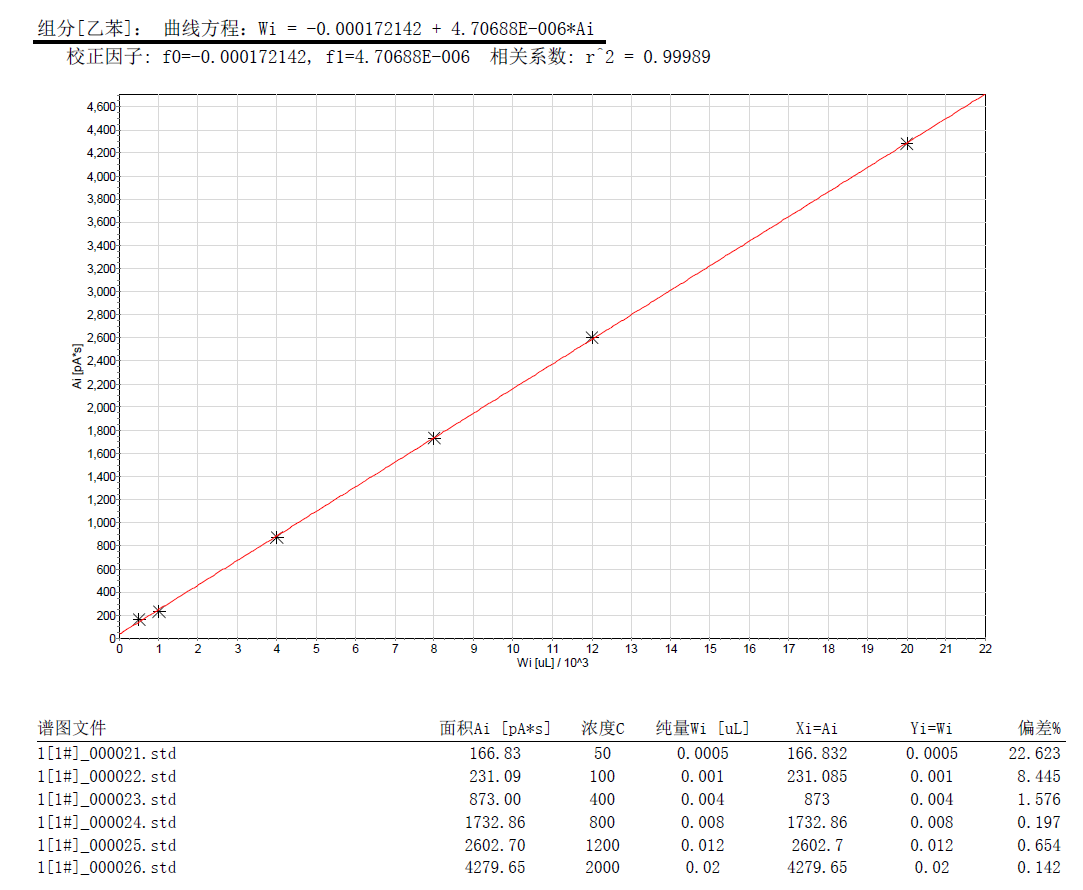This screenshot has width=1083, height=890.
Task: Click the 1[1#]_000026.std file entry
Action: click(107, 867)
